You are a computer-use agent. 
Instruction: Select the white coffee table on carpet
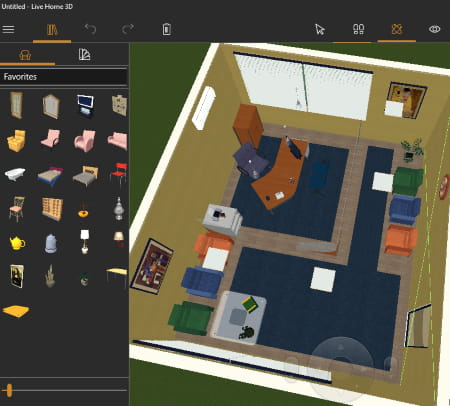[323, 279]
